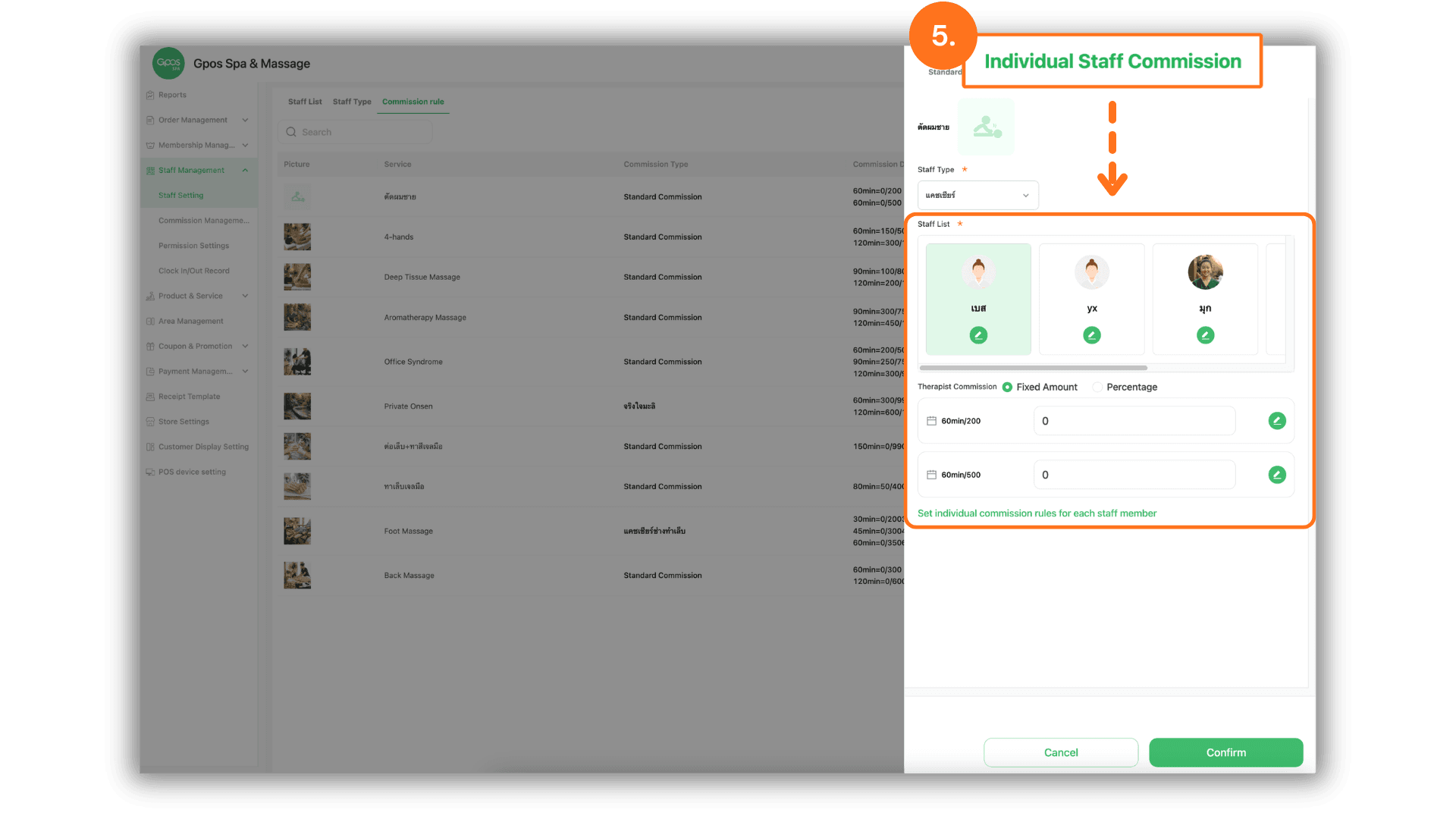Click the POS device setting icon
1456x819 pixels.
point(150,472)
